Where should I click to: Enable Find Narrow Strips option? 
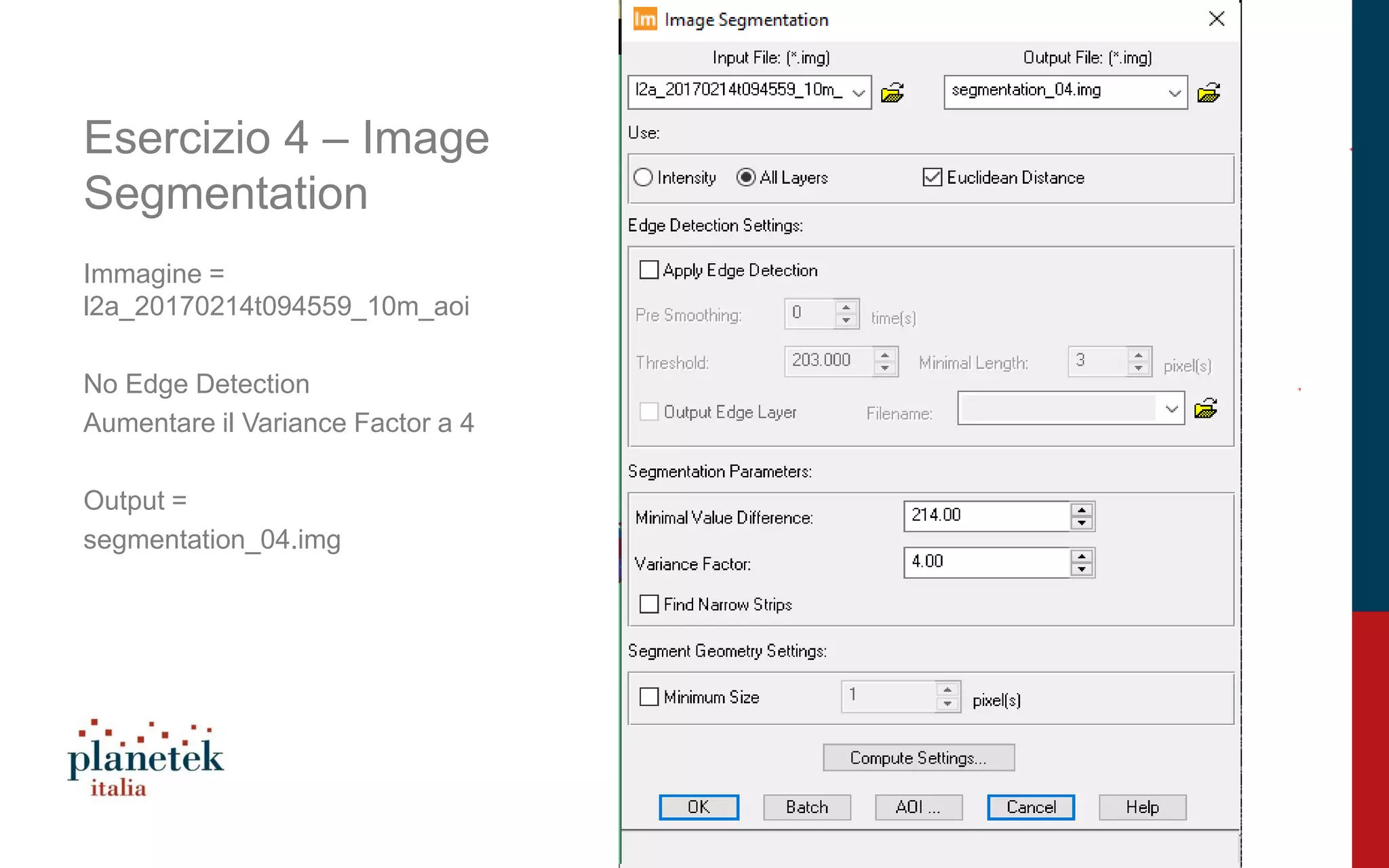click(649, 604)
